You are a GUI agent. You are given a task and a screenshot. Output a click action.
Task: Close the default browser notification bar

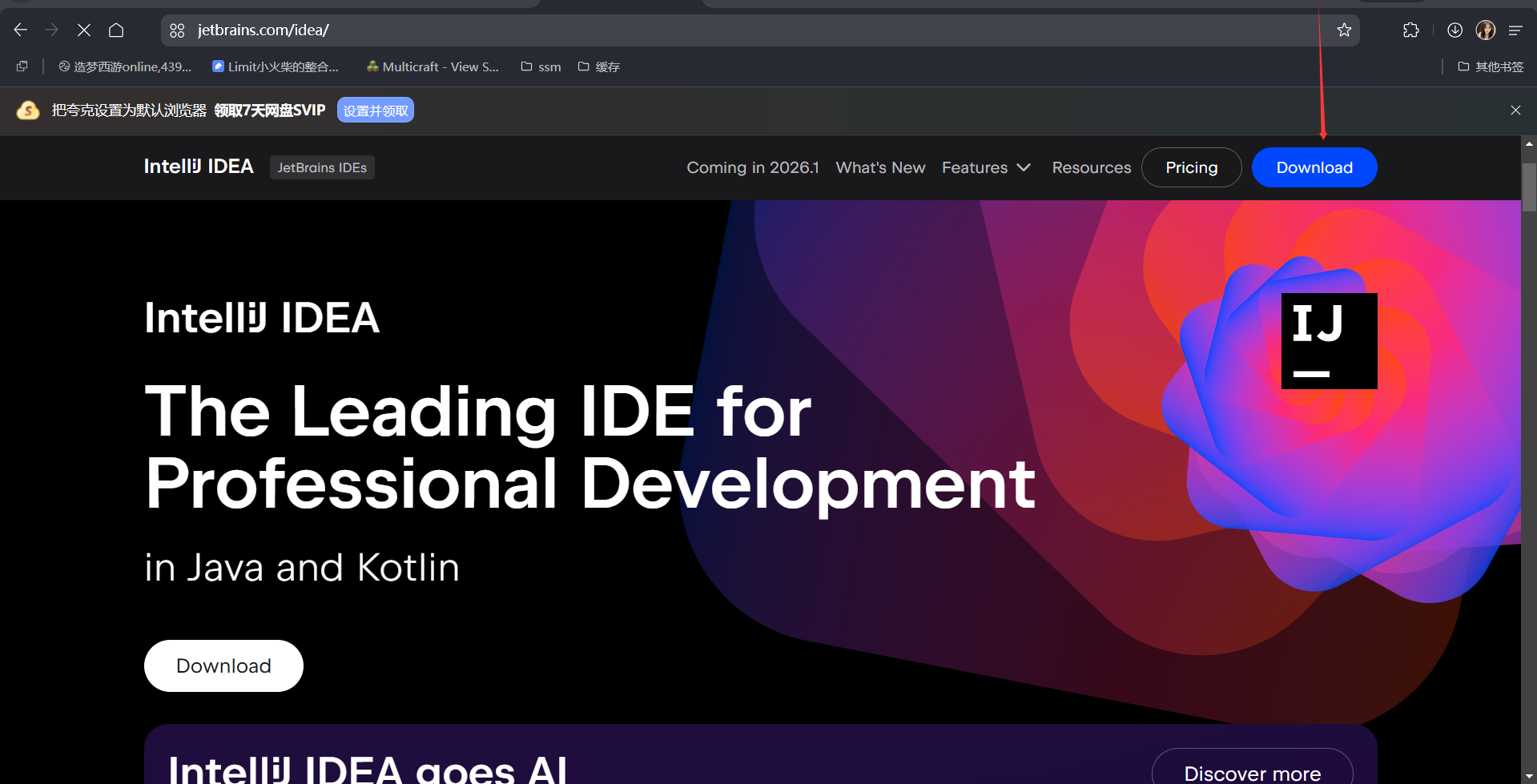point(1515,111)
